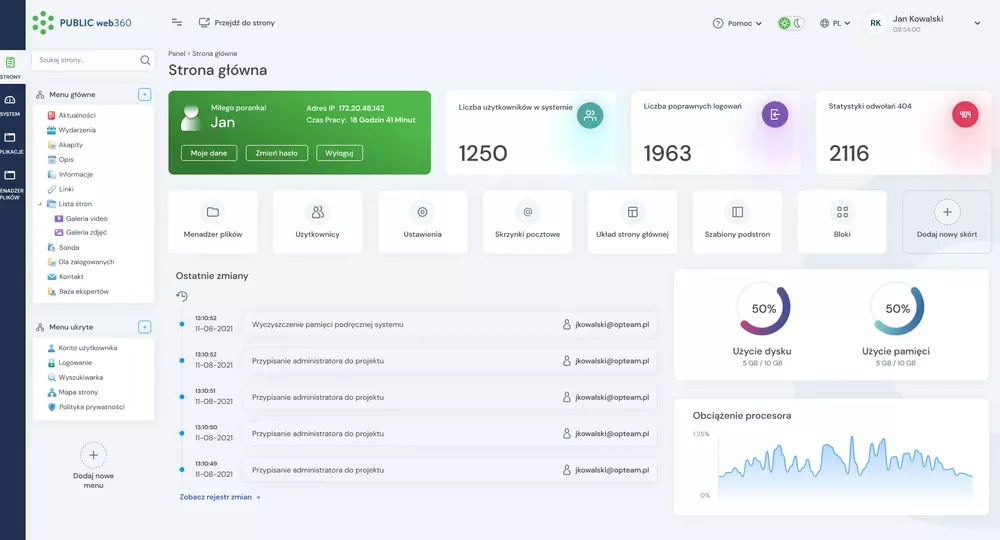Switch to the System sidebar tab
Image resolution: width=1000 pixels, height=540 pixels.
coord(11,104)
